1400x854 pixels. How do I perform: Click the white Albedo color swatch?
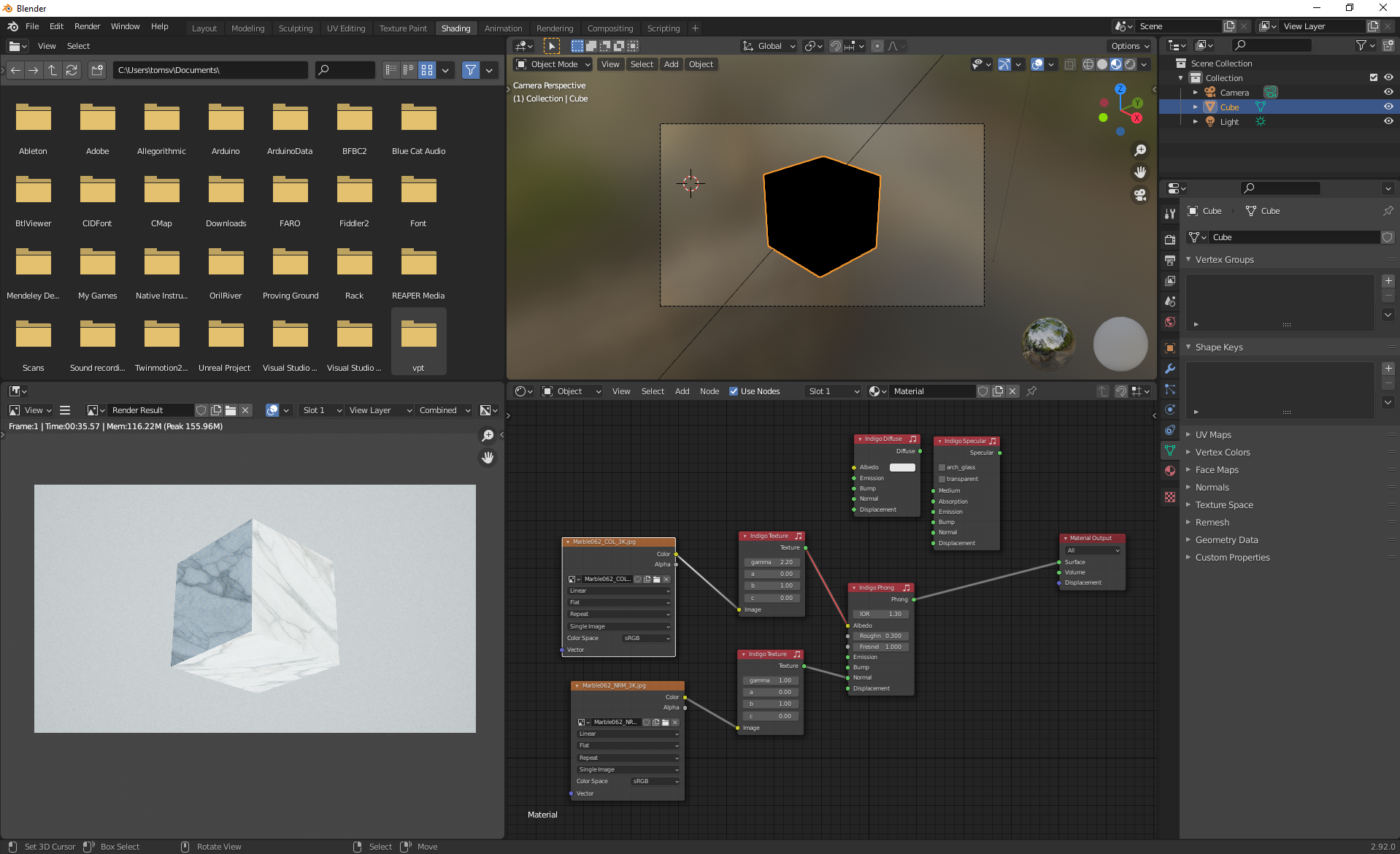(902, 467)
